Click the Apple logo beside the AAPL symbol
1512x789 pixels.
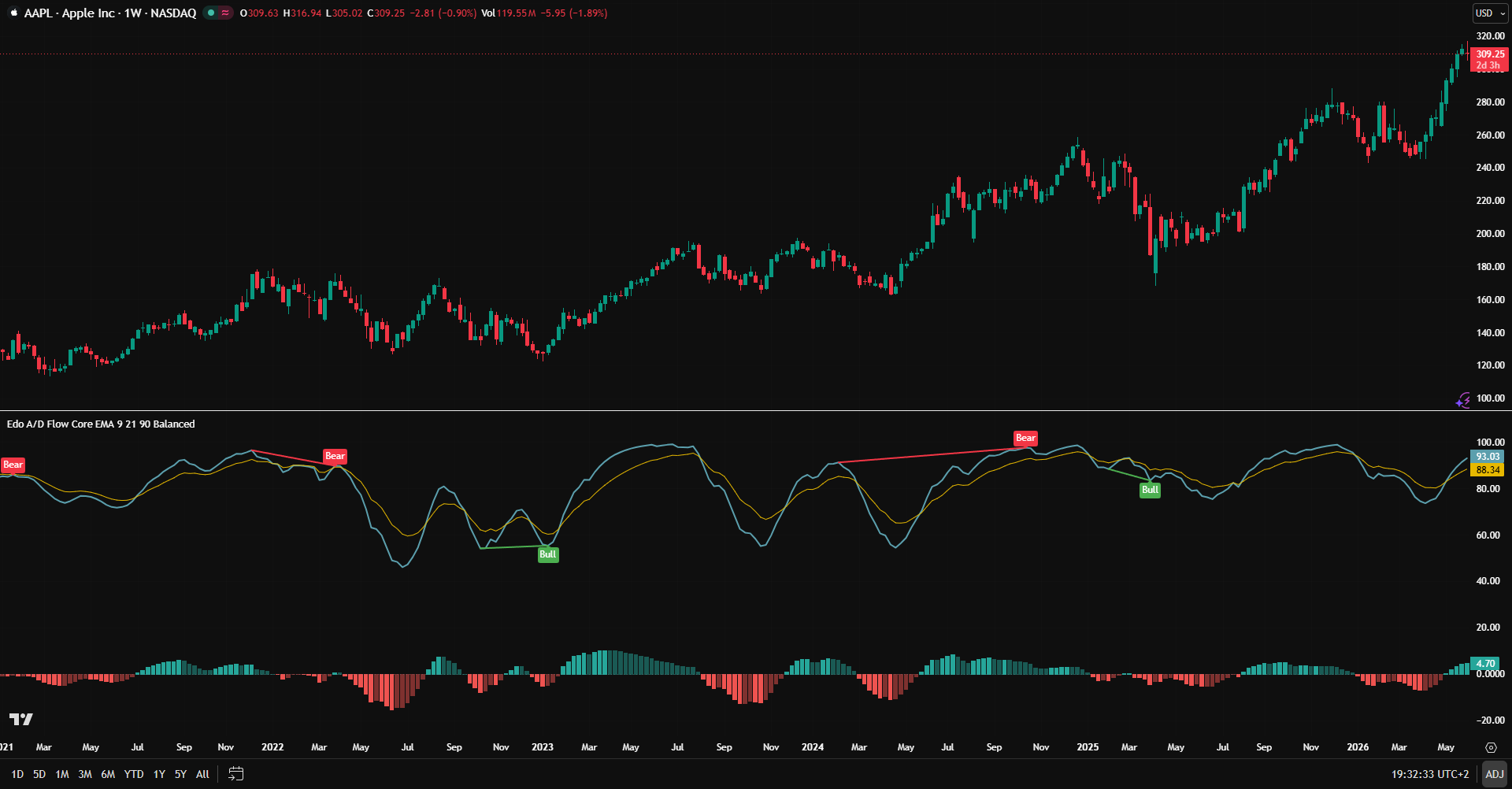pos(13,13)
